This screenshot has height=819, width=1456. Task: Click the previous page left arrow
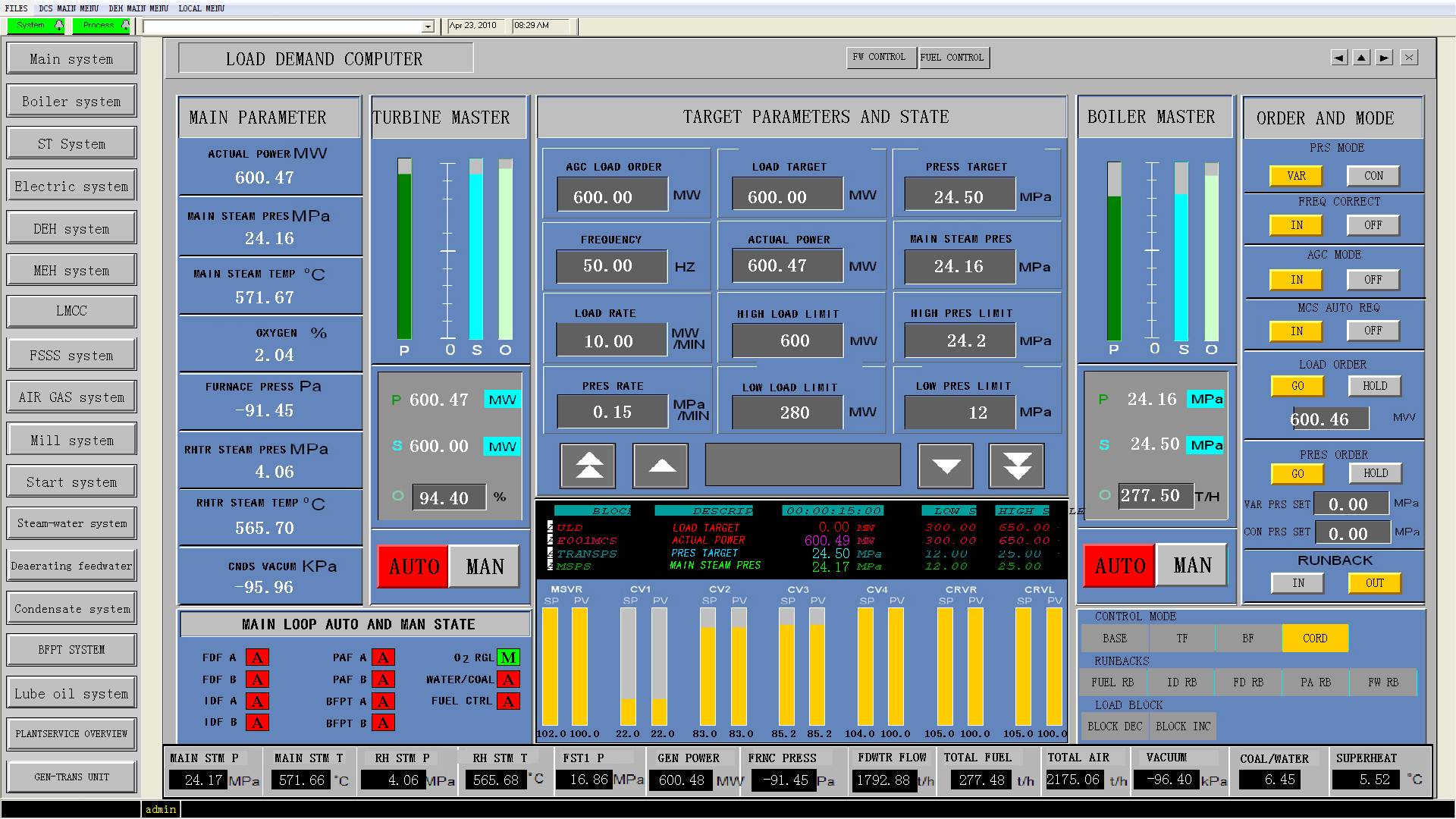click(1339, 58)
